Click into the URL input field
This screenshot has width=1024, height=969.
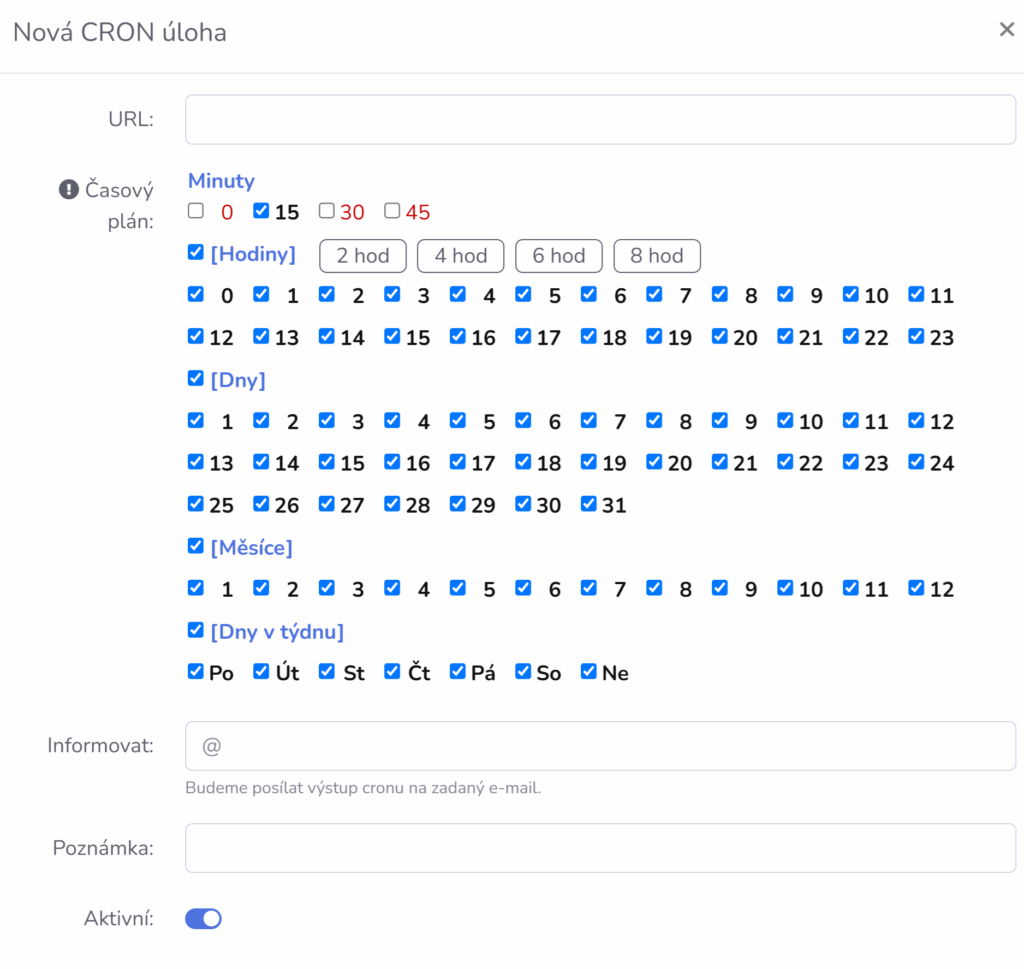coord(600,120)
